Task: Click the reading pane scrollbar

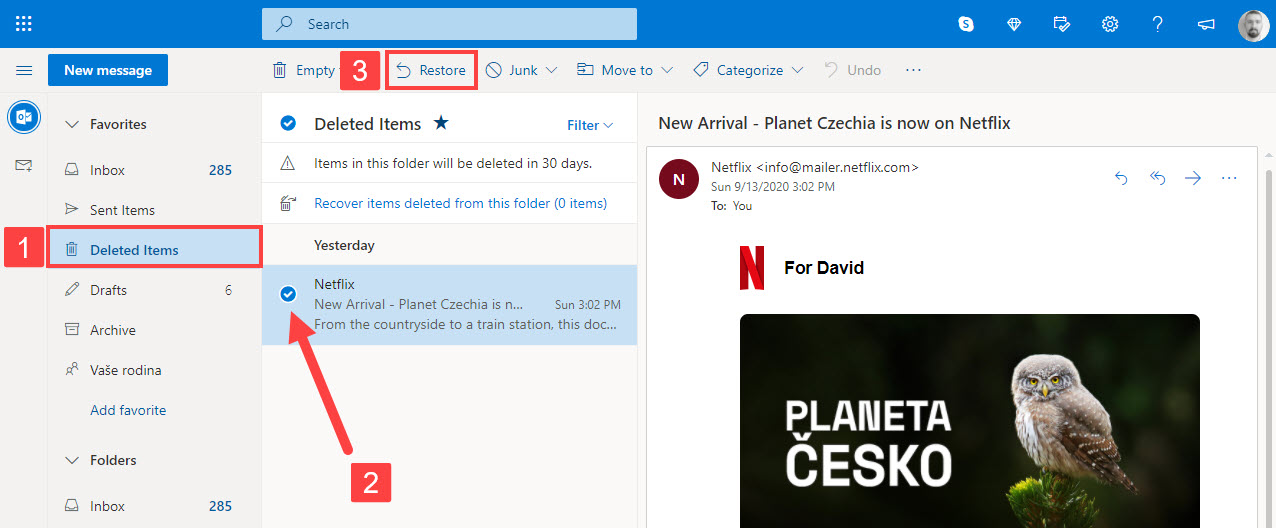Action: click(x=1269, y=340)
